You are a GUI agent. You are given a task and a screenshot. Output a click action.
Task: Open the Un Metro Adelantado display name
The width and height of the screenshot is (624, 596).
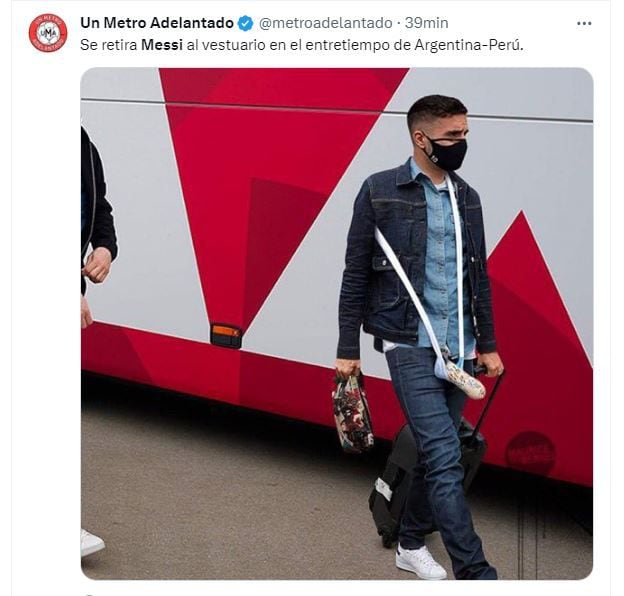coord(157,23)
